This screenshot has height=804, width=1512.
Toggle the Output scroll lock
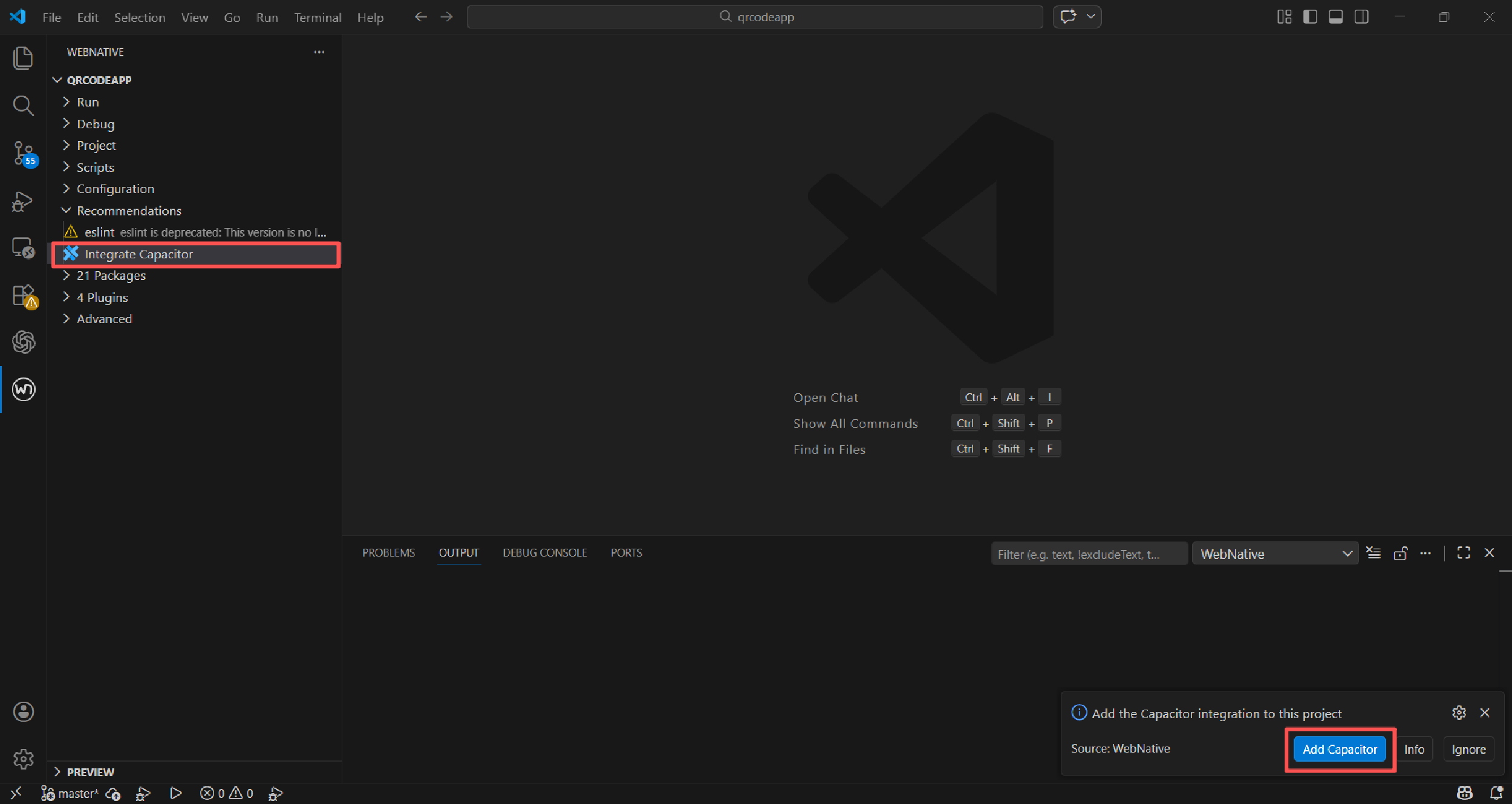pos(1400,553)
